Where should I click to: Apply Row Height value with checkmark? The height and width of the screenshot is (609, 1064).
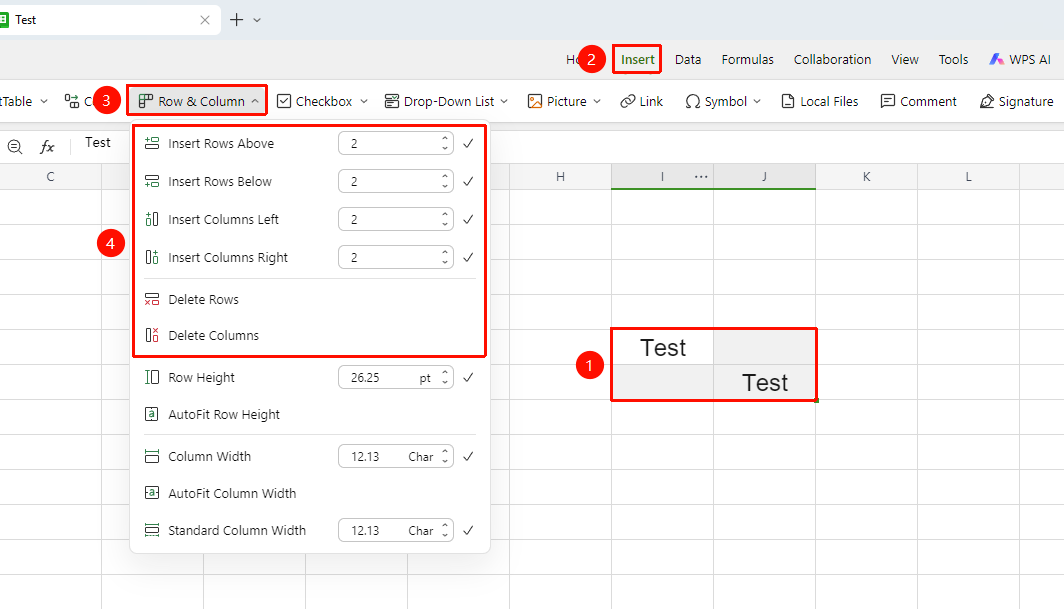[468, 377]
